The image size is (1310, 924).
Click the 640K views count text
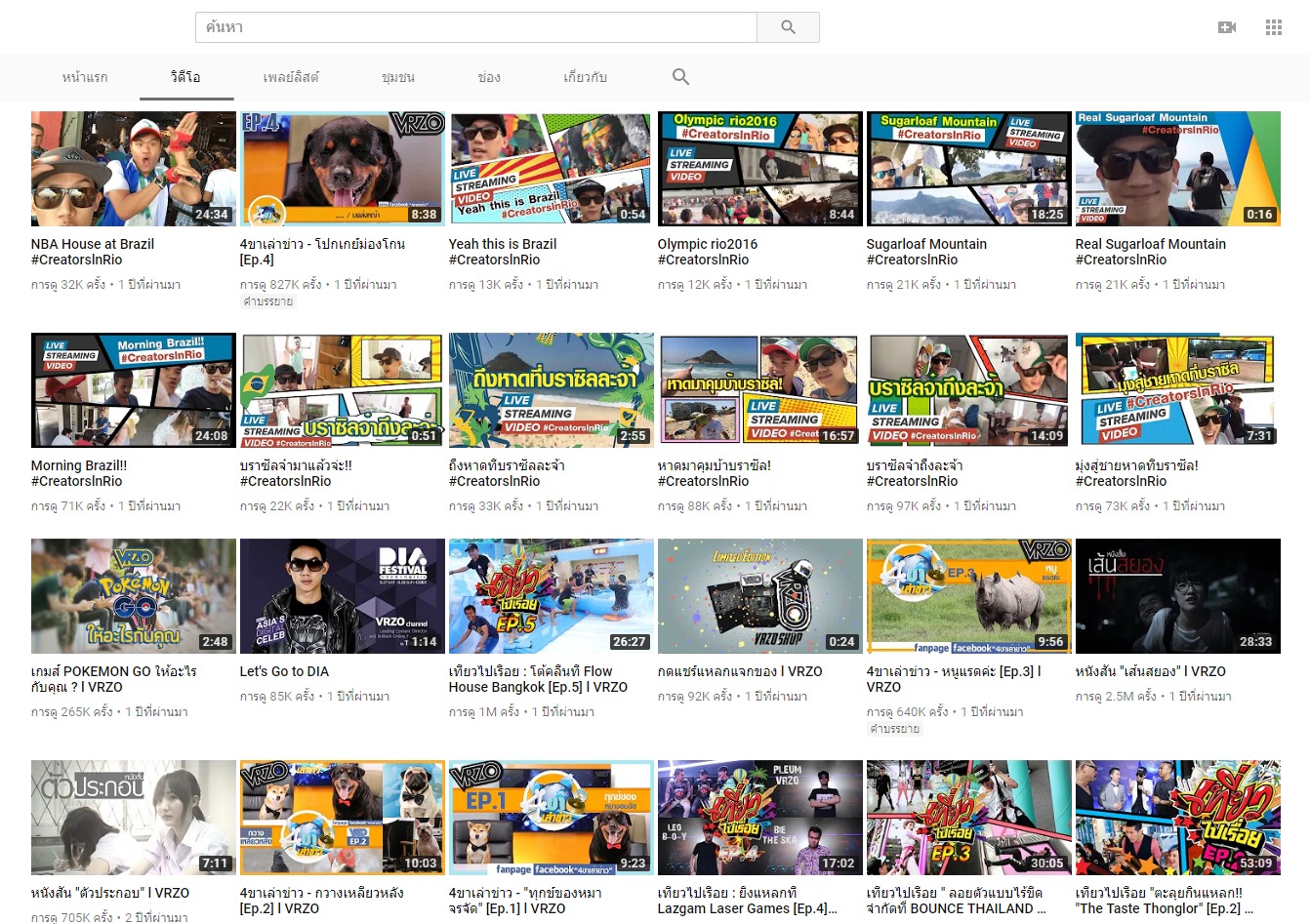tap(910, 712)
